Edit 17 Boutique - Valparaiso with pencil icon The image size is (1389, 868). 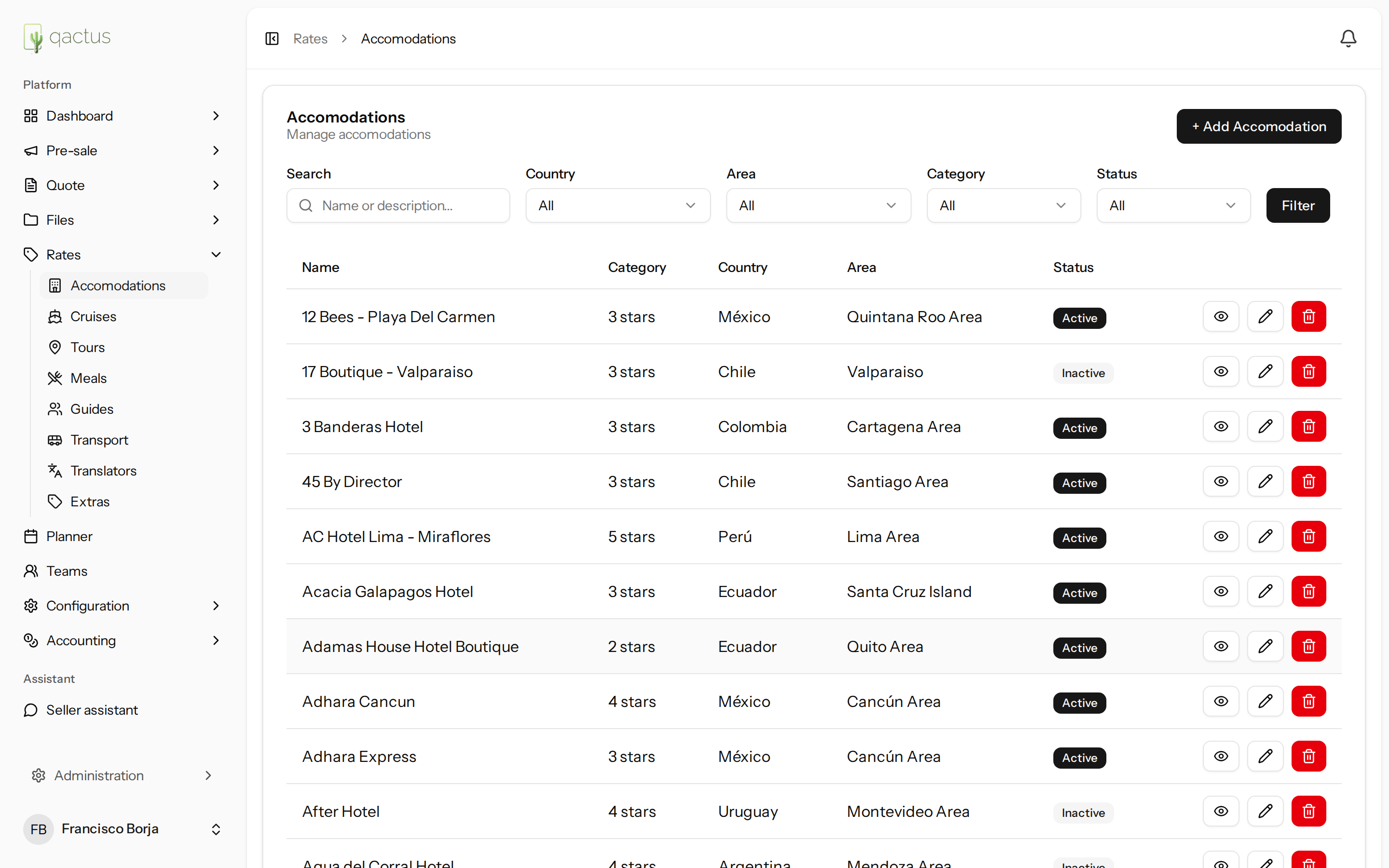1265,371
